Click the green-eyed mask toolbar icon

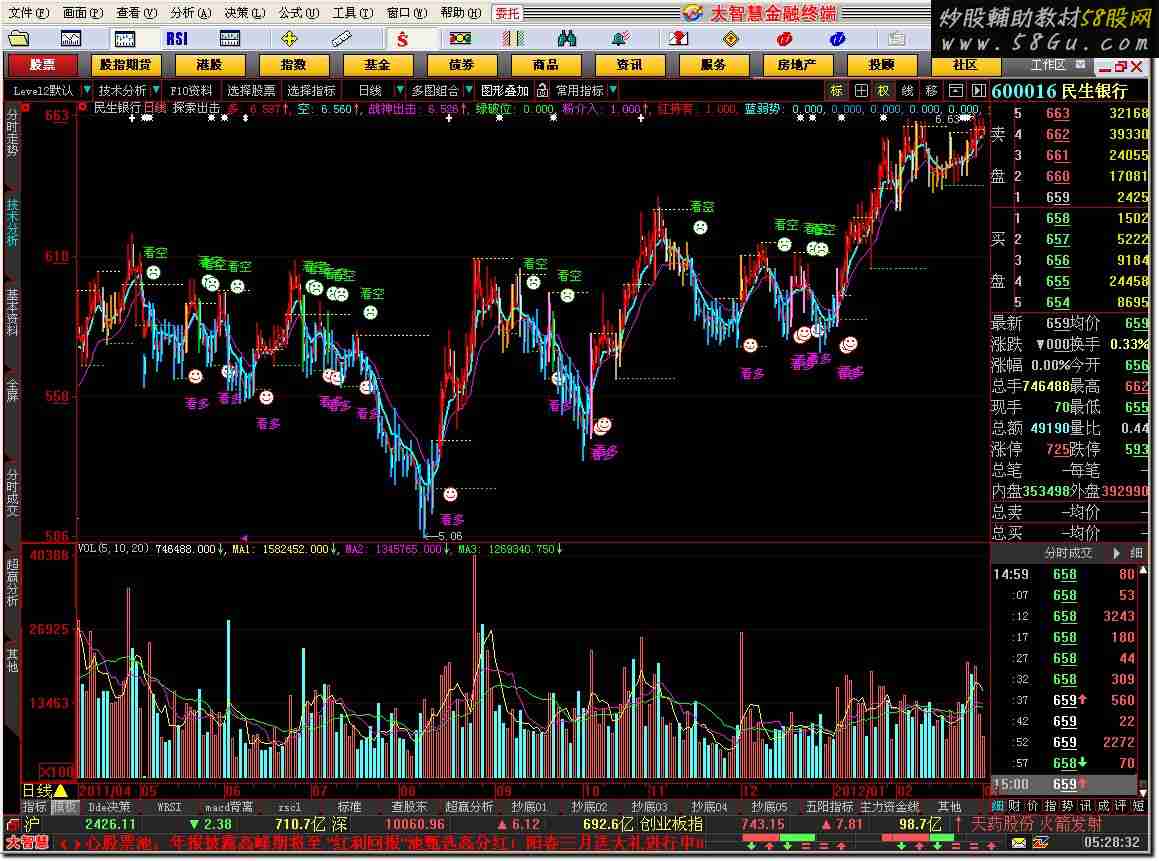click(460, 38)
